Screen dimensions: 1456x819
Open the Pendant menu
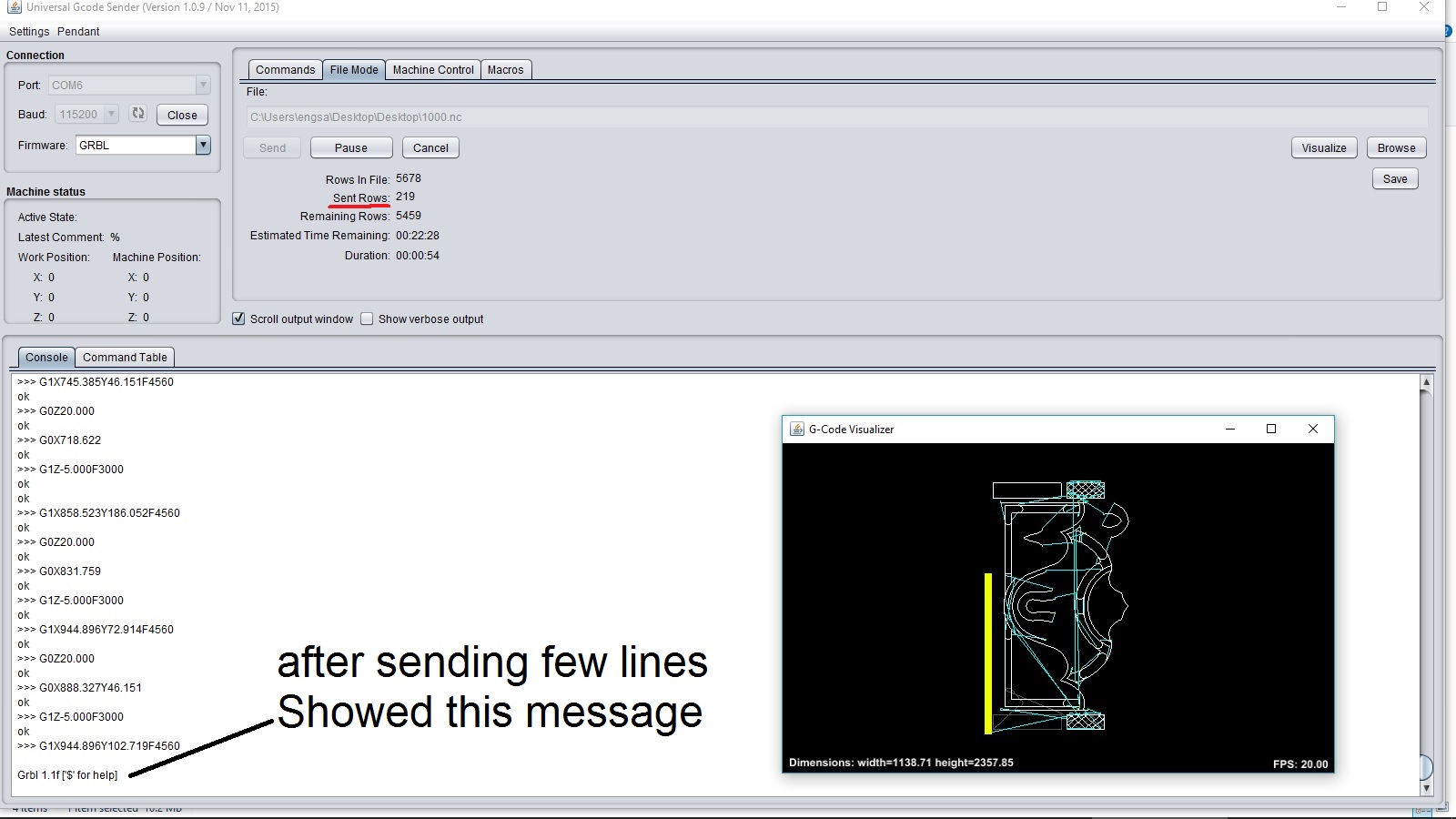78,31
